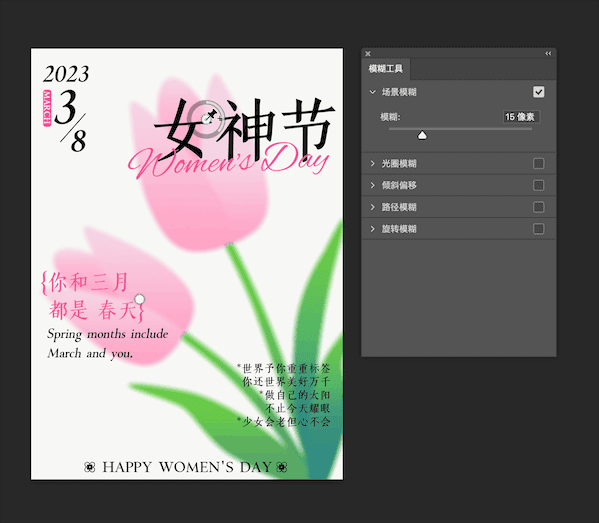This screenshot has height=523, width=599.
Task: Select the second blur pin near 春天
Action: (140, 299)
